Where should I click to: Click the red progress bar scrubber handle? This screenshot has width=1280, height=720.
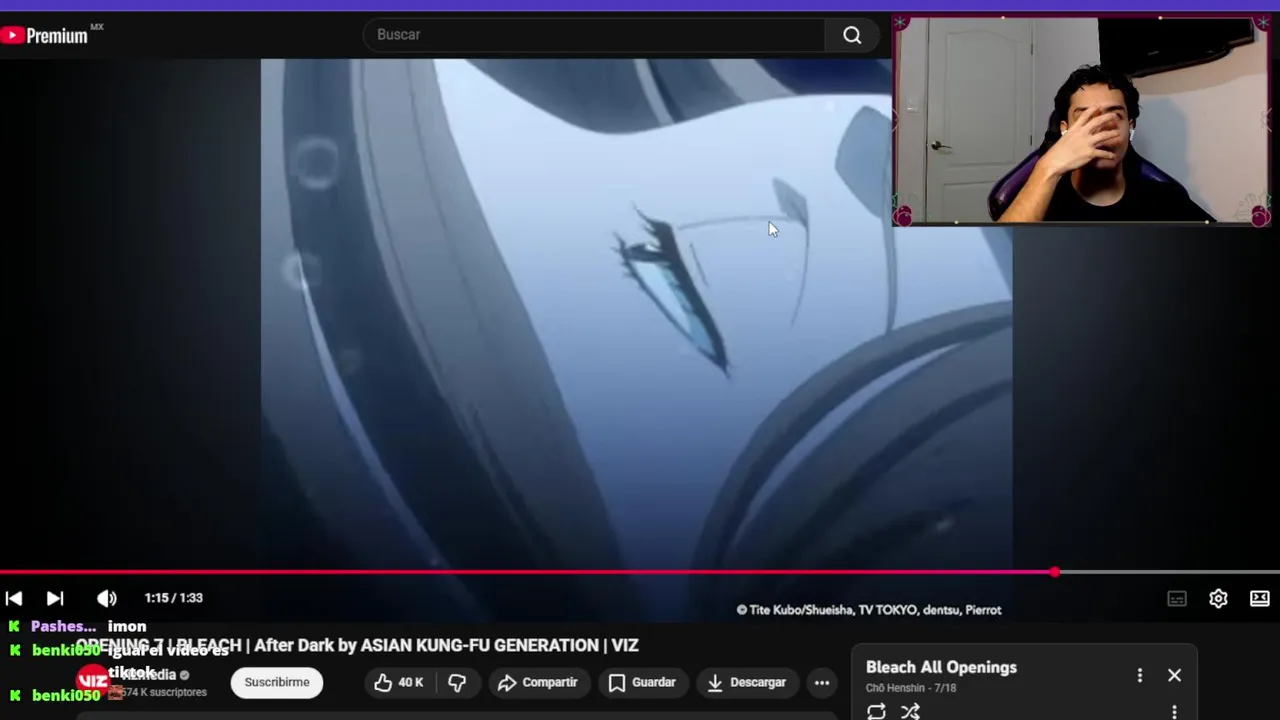pyautogui.click(x=1055, y=572)
